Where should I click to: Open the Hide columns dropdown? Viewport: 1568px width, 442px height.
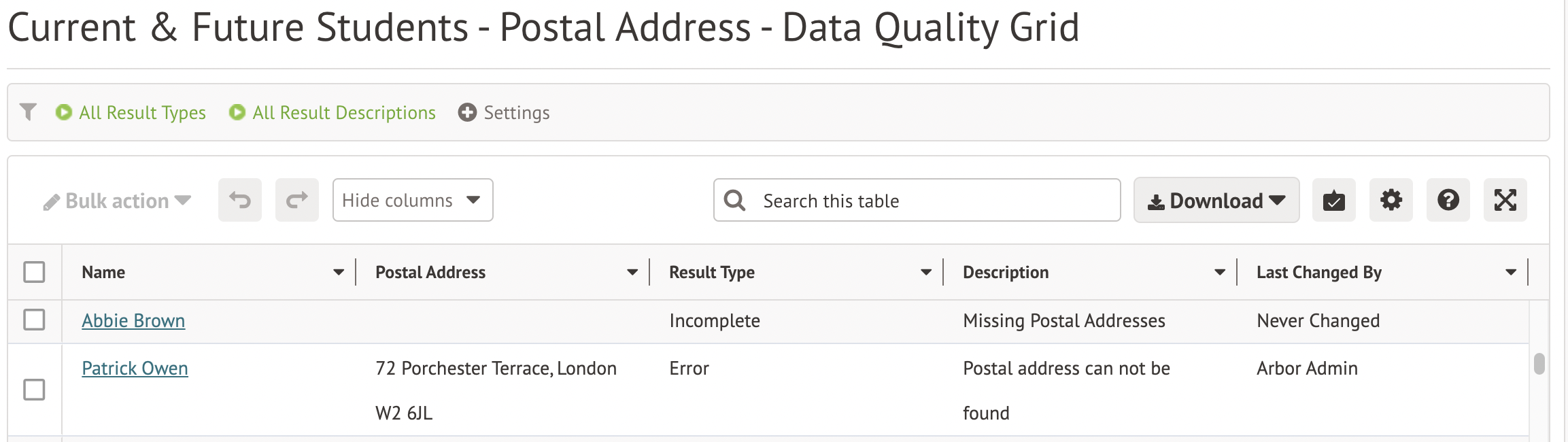coord(412,200)
